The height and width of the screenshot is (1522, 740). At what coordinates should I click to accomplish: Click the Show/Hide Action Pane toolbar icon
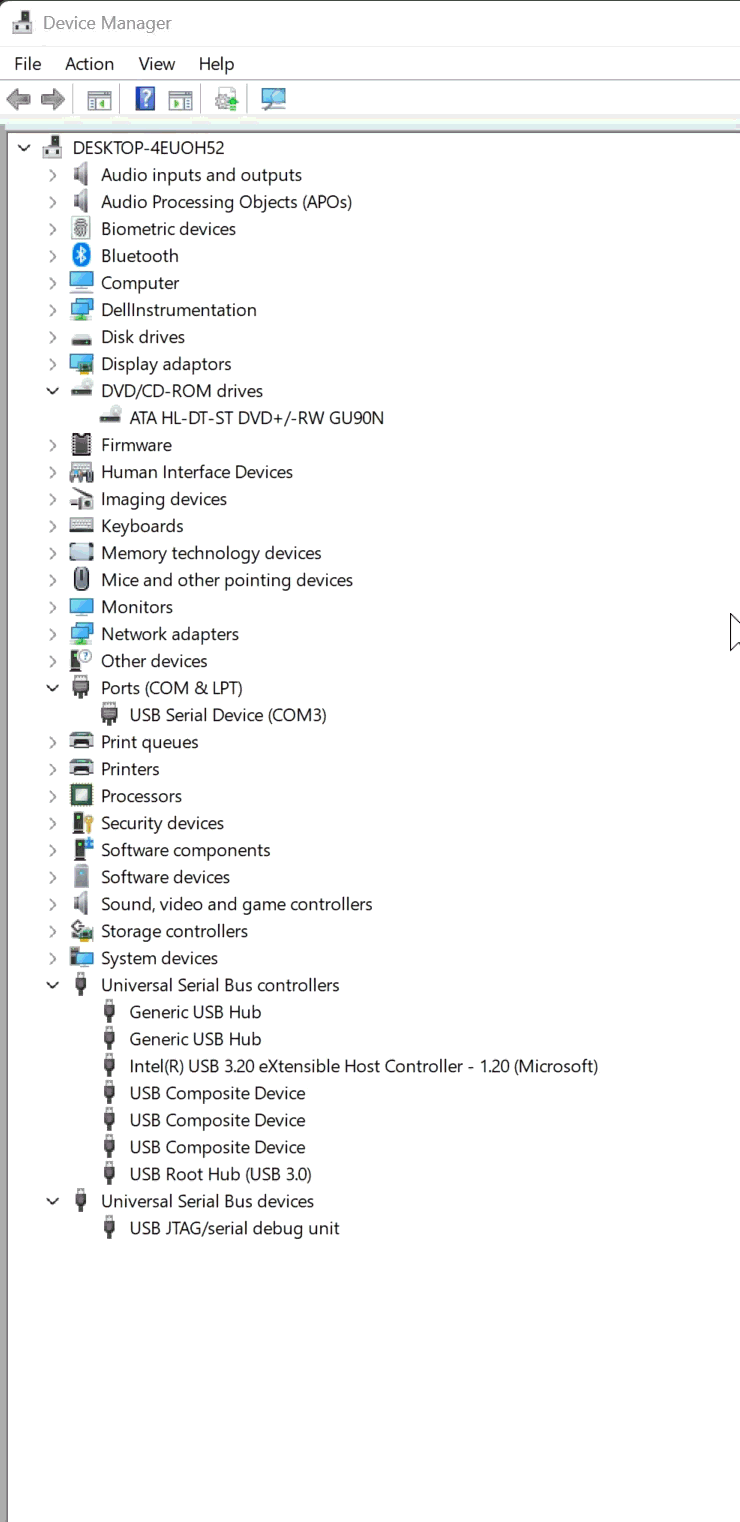click(180, 99)
